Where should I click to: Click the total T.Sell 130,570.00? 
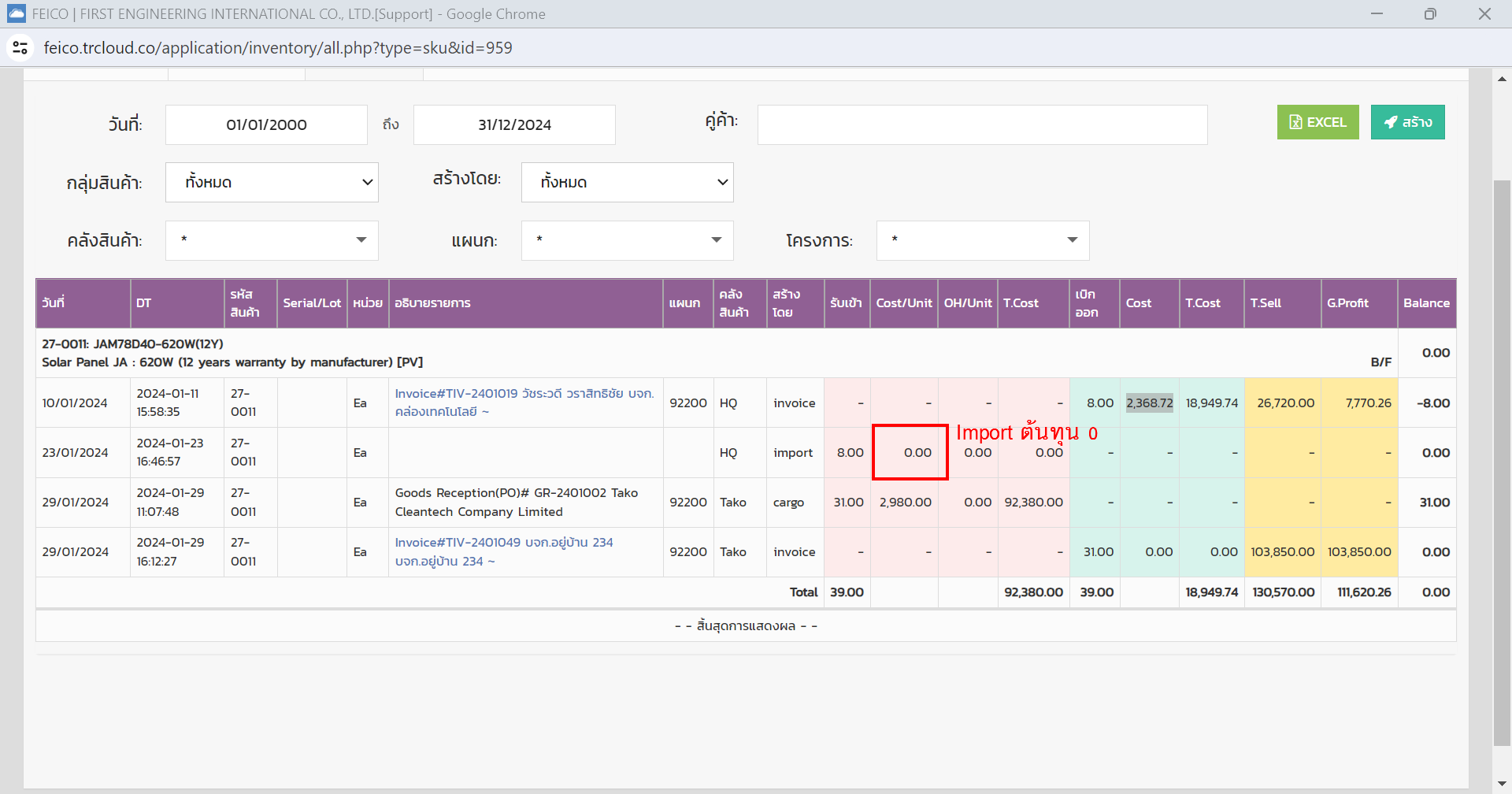[x=1283, y=592]
